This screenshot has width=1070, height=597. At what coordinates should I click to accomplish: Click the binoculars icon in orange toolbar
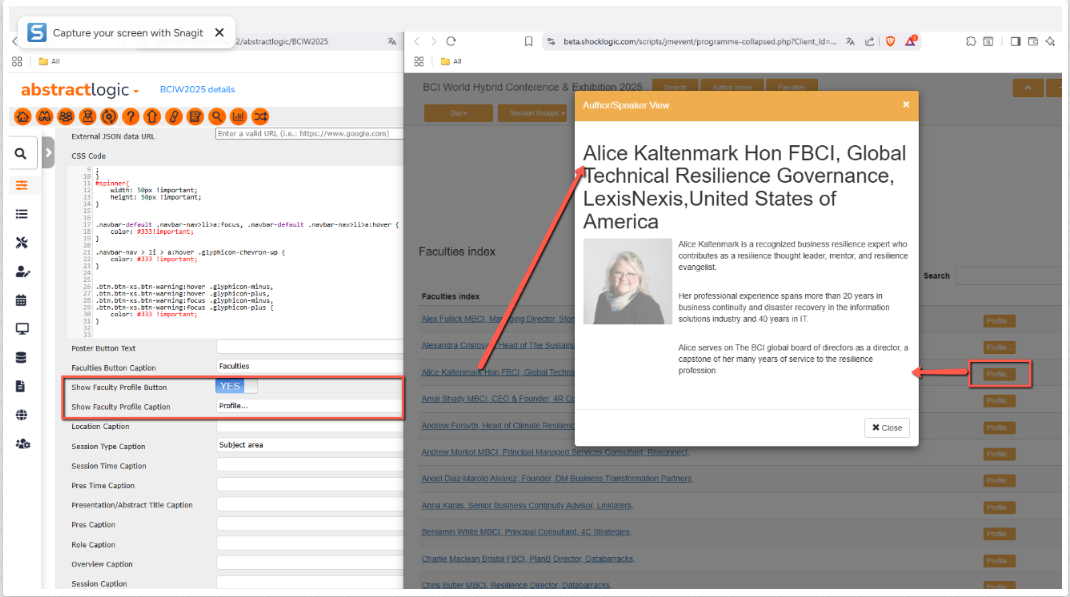point(44,117)
